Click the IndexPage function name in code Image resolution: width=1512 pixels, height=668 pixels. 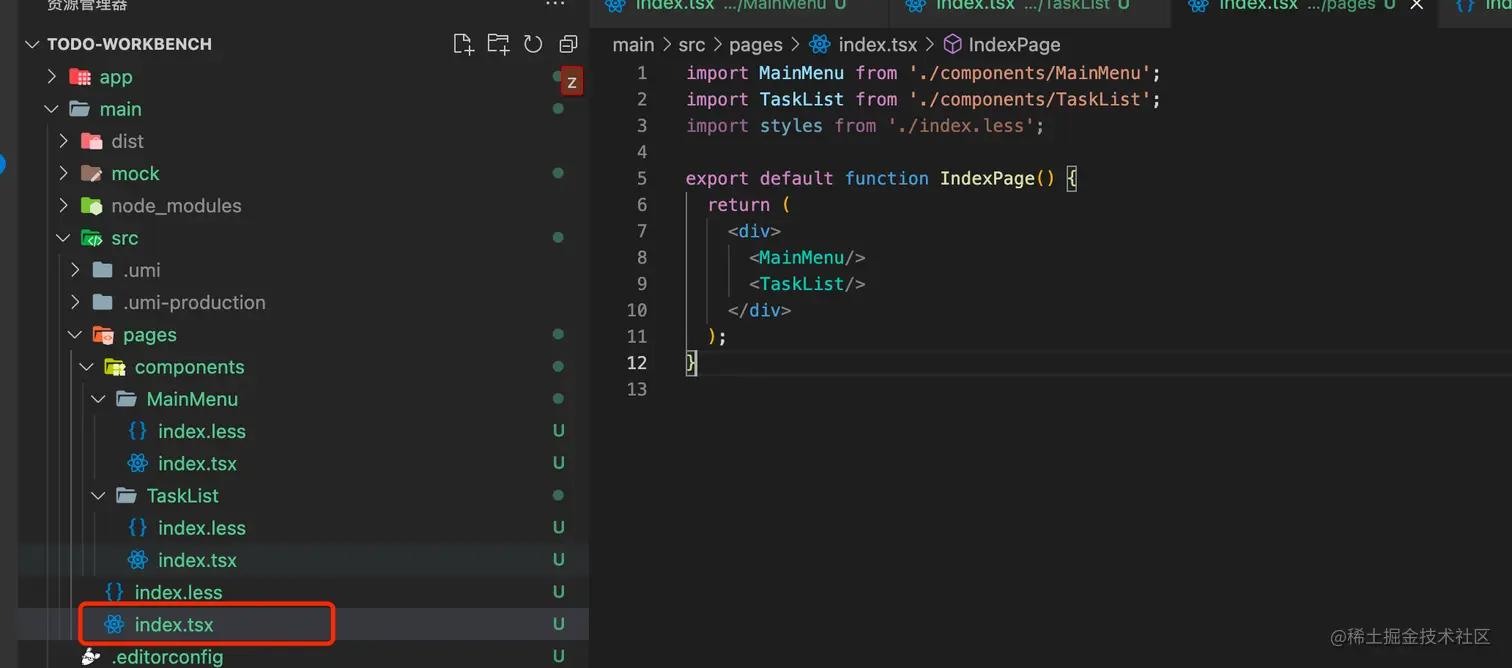click(x=987, y=178)
